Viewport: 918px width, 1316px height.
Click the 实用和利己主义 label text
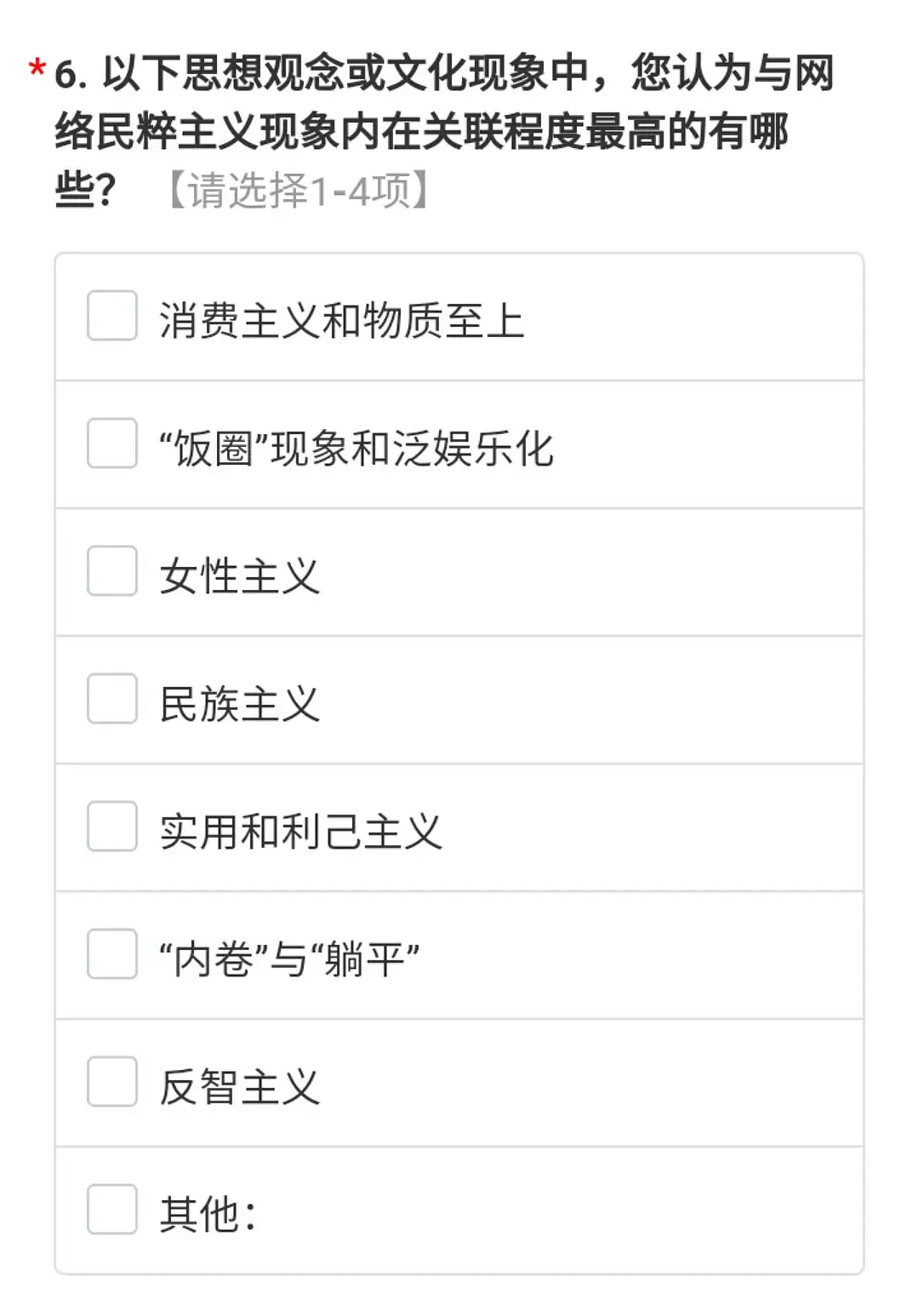pyautogui.click(x=301, y=832)
